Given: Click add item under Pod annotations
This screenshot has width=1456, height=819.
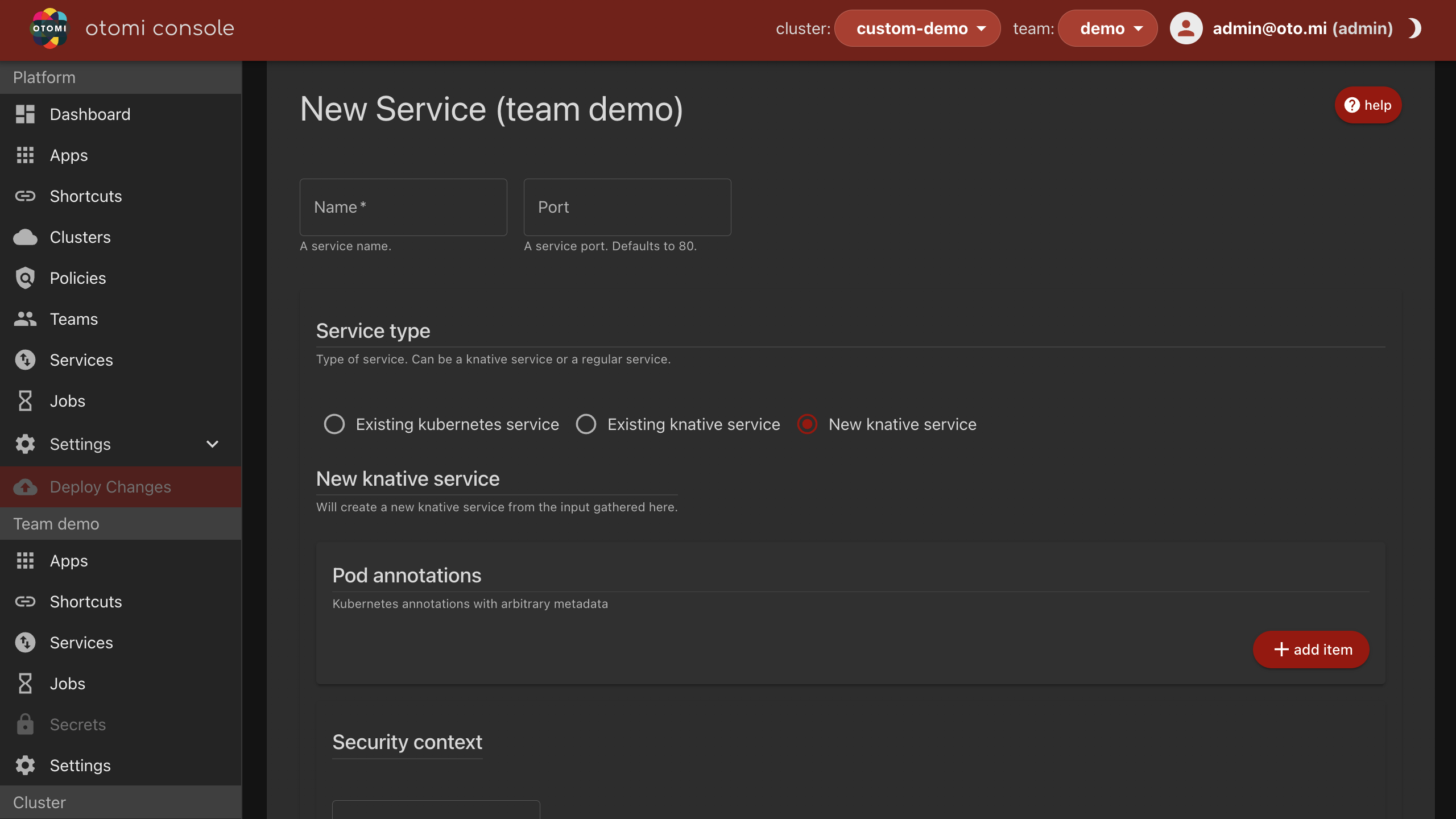Looking at the screenshot, I should pyautogui.click(x=1311, y=650).
